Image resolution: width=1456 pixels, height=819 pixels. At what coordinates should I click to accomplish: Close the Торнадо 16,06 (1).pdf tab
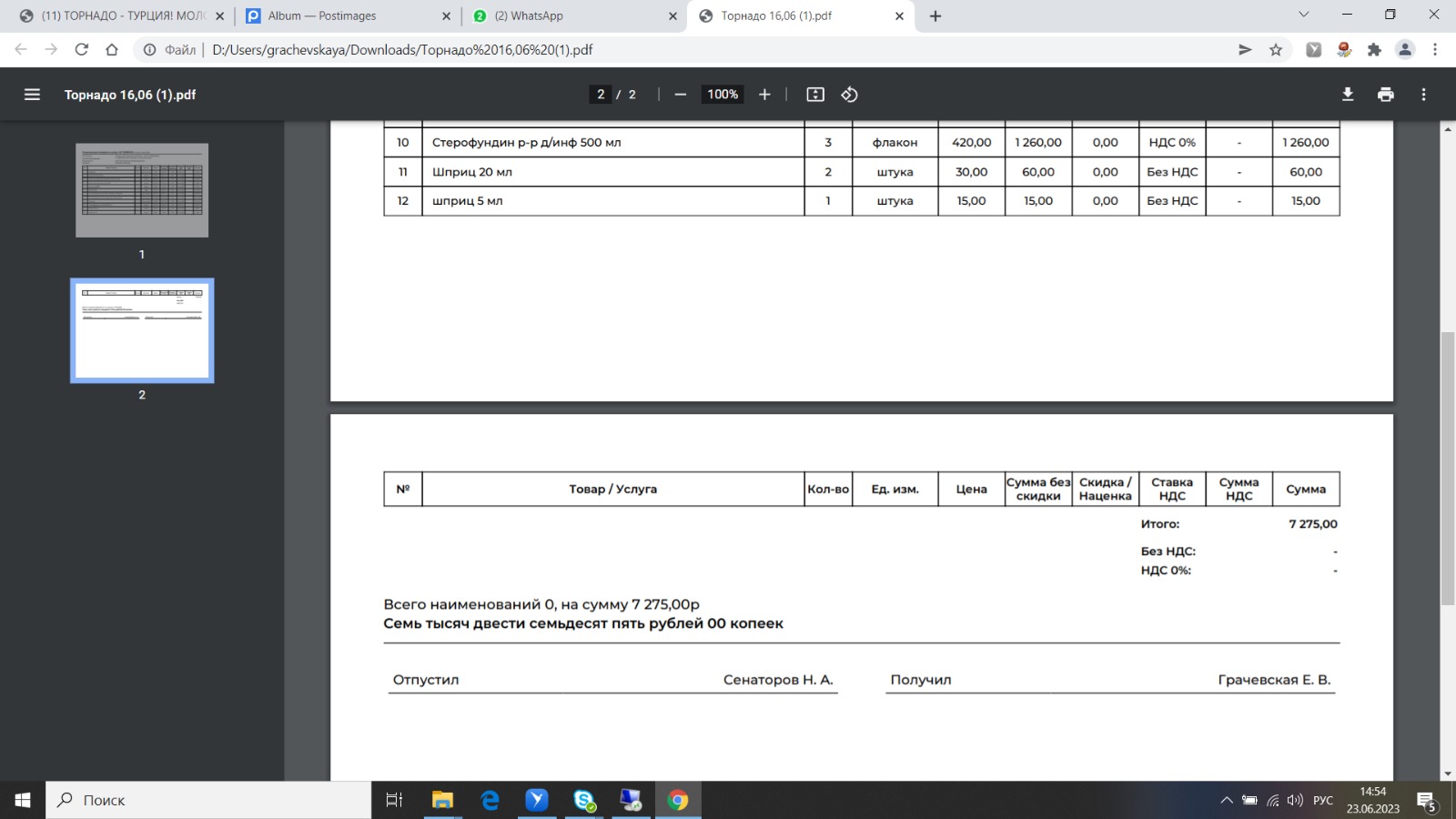coord(899,15)
